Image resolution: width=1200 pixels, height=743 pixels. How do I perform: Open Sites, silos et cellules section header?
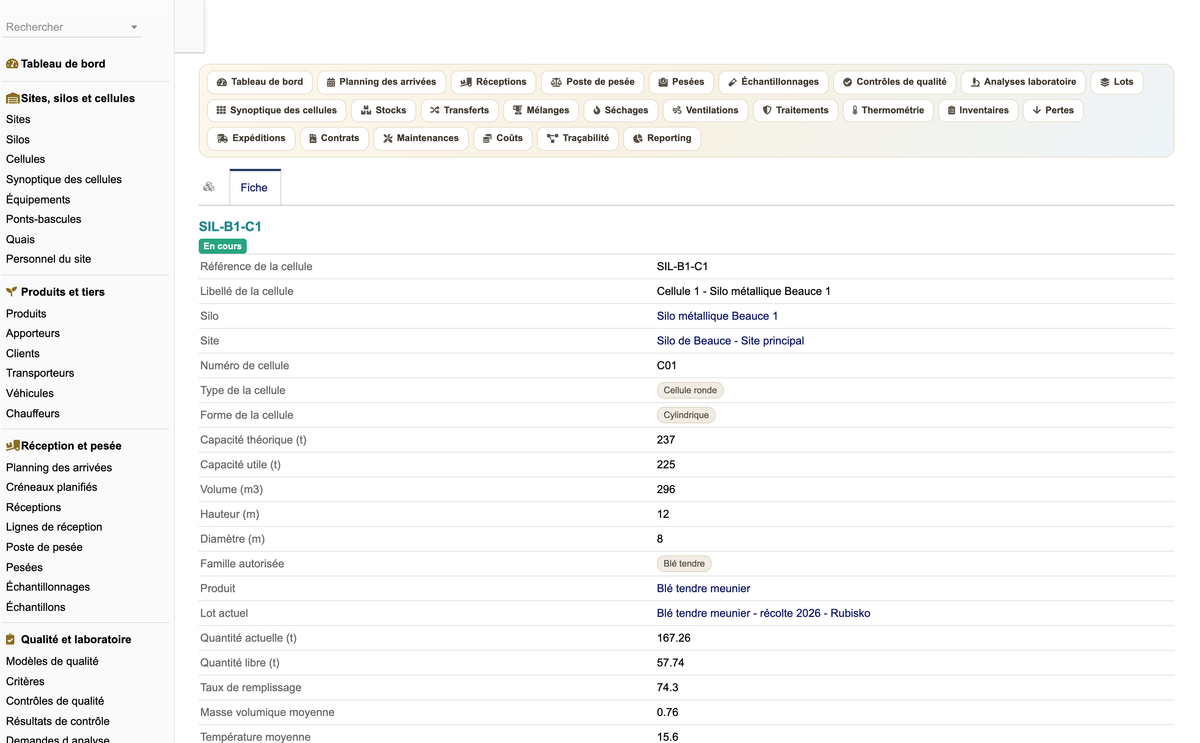click(x=70, y=98)
